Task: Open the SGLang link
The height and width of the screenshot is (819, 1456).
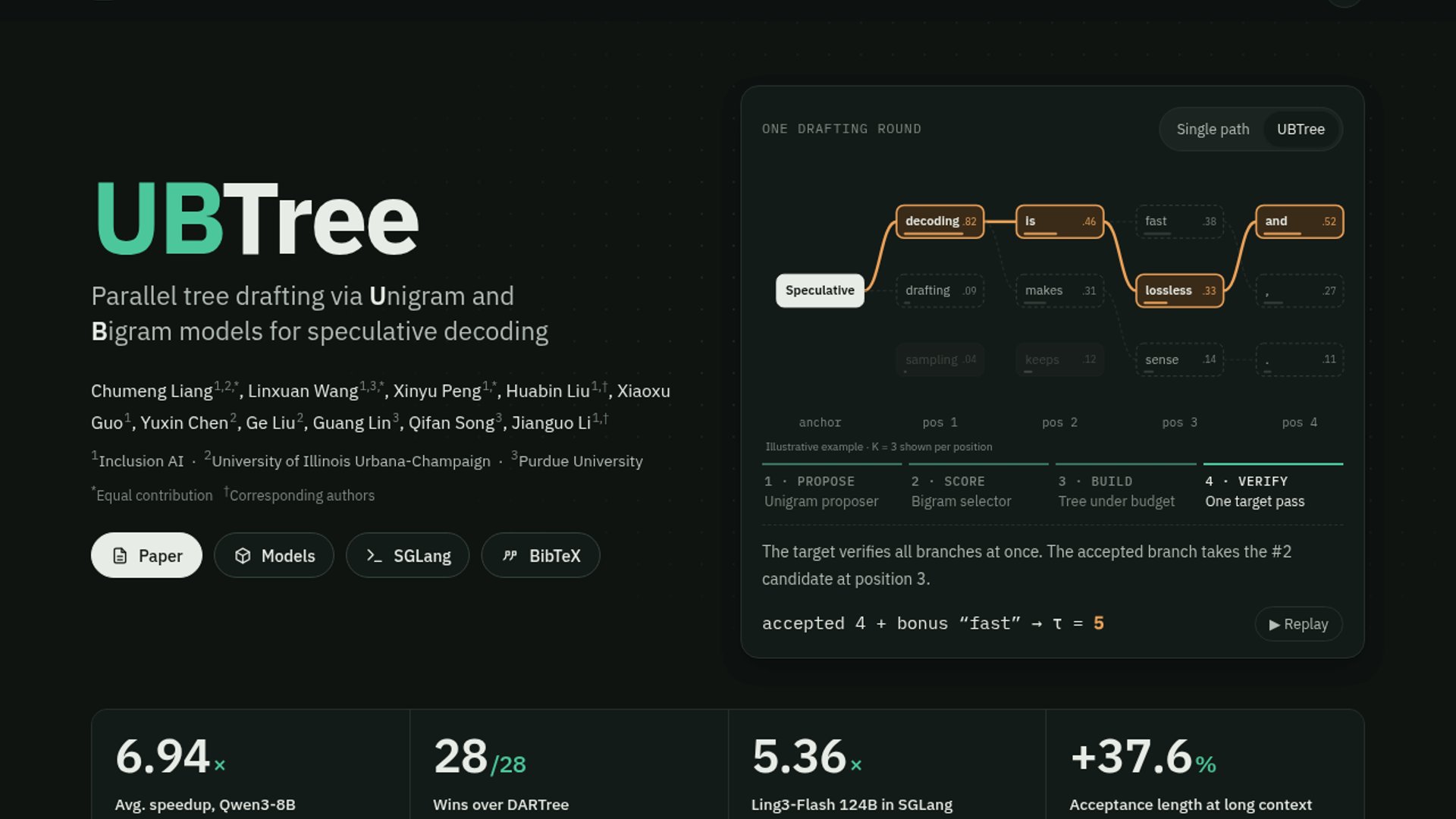Action: [x=407, y=555]
